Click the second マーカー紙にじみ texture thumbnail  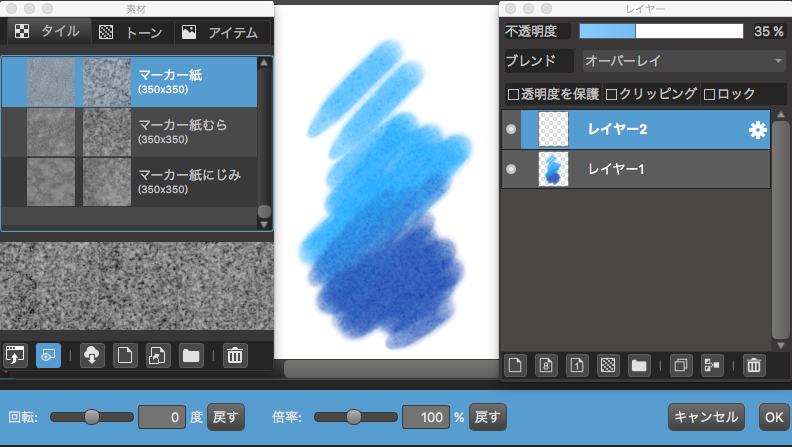(107, 182)
